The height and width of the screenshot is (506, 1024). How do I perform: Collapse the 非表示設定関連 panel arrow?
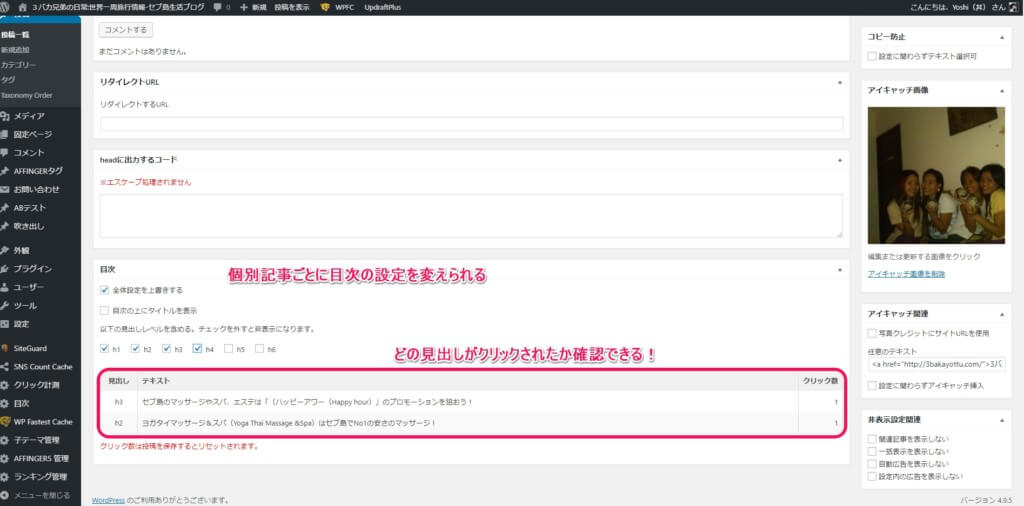pyautogui.click(x=1002, y=420)
